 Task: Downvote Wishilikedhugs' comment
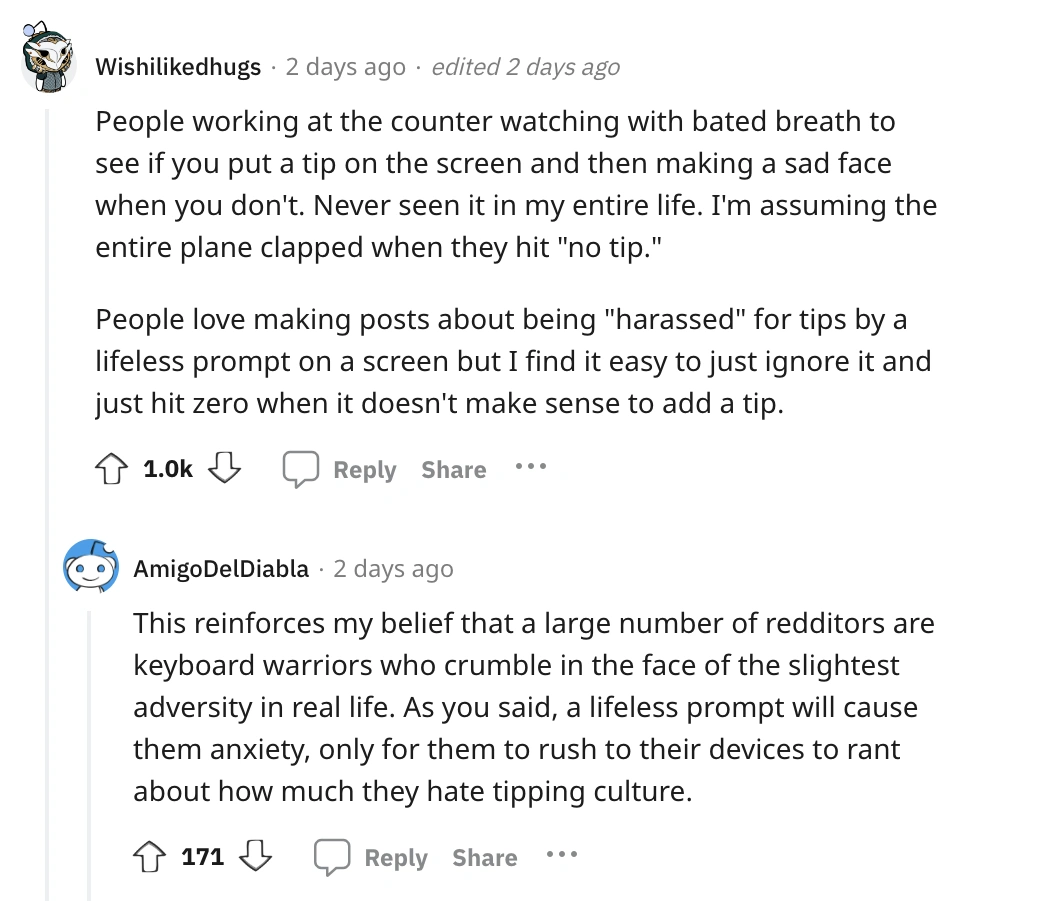(x=224, y=470)
